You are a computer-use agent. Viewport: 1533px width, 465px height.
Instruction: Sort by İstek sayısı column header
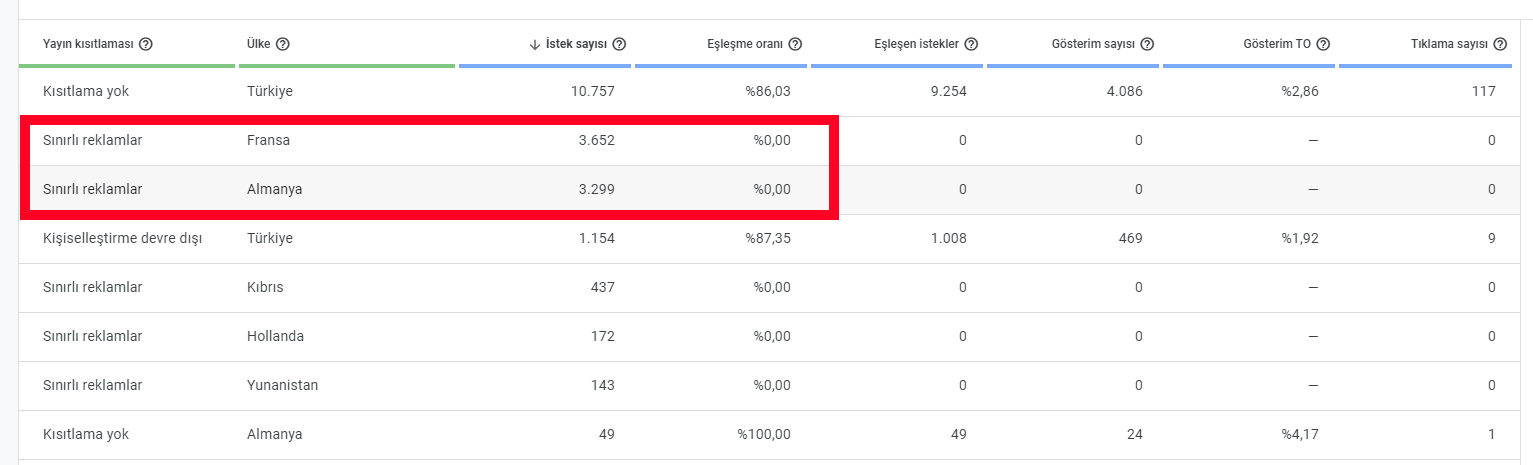point(577,44)
